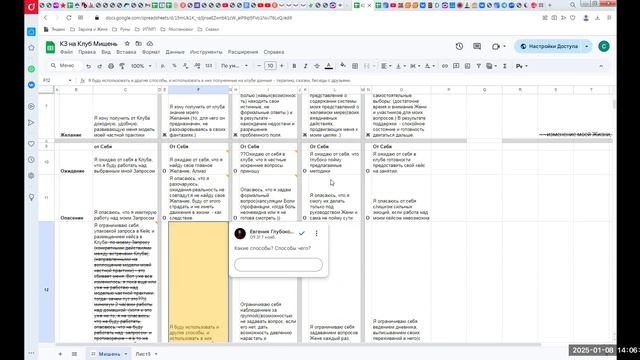This screenshot has height=360, width=640.
Task: Open WhatsApp in Opera sidebar
Action: point(31,69)
